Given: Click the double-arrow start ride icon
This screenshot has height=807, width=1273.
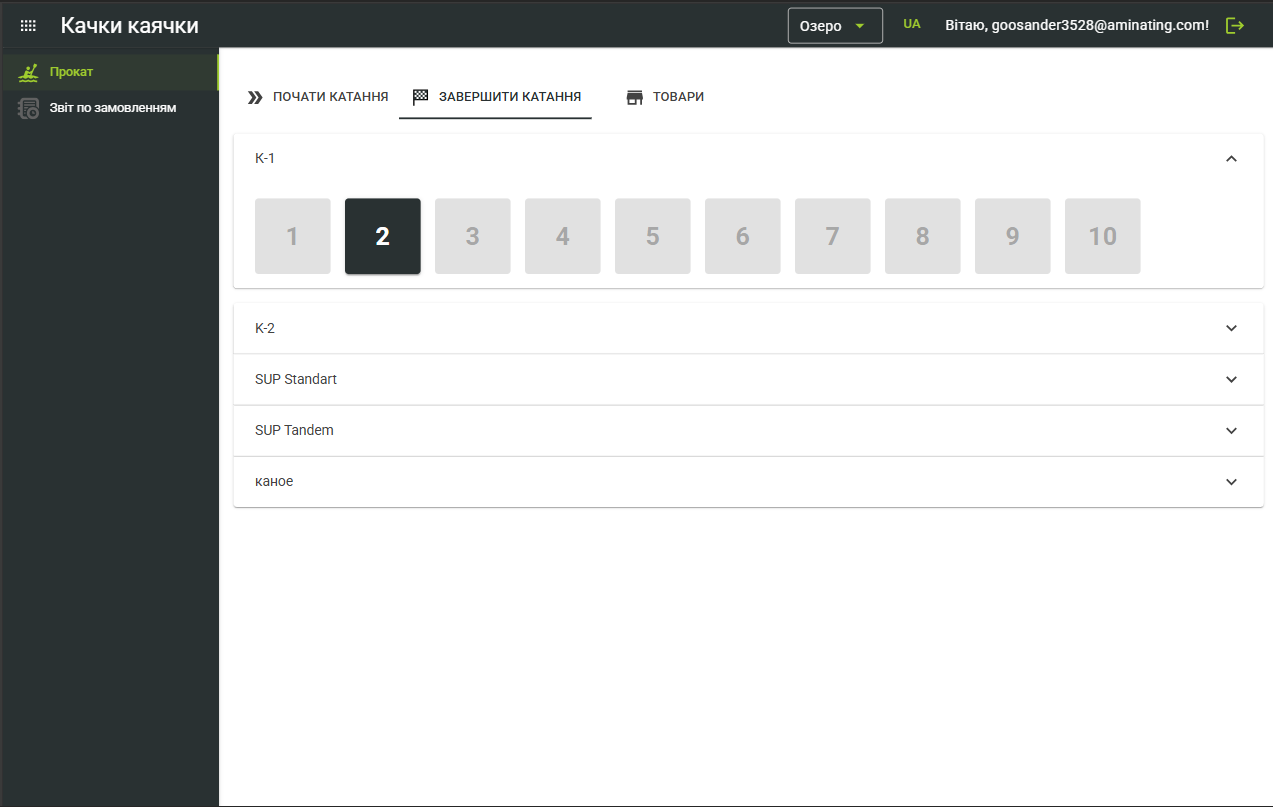Looking at the screenshot, I should (x=255, y=97).
